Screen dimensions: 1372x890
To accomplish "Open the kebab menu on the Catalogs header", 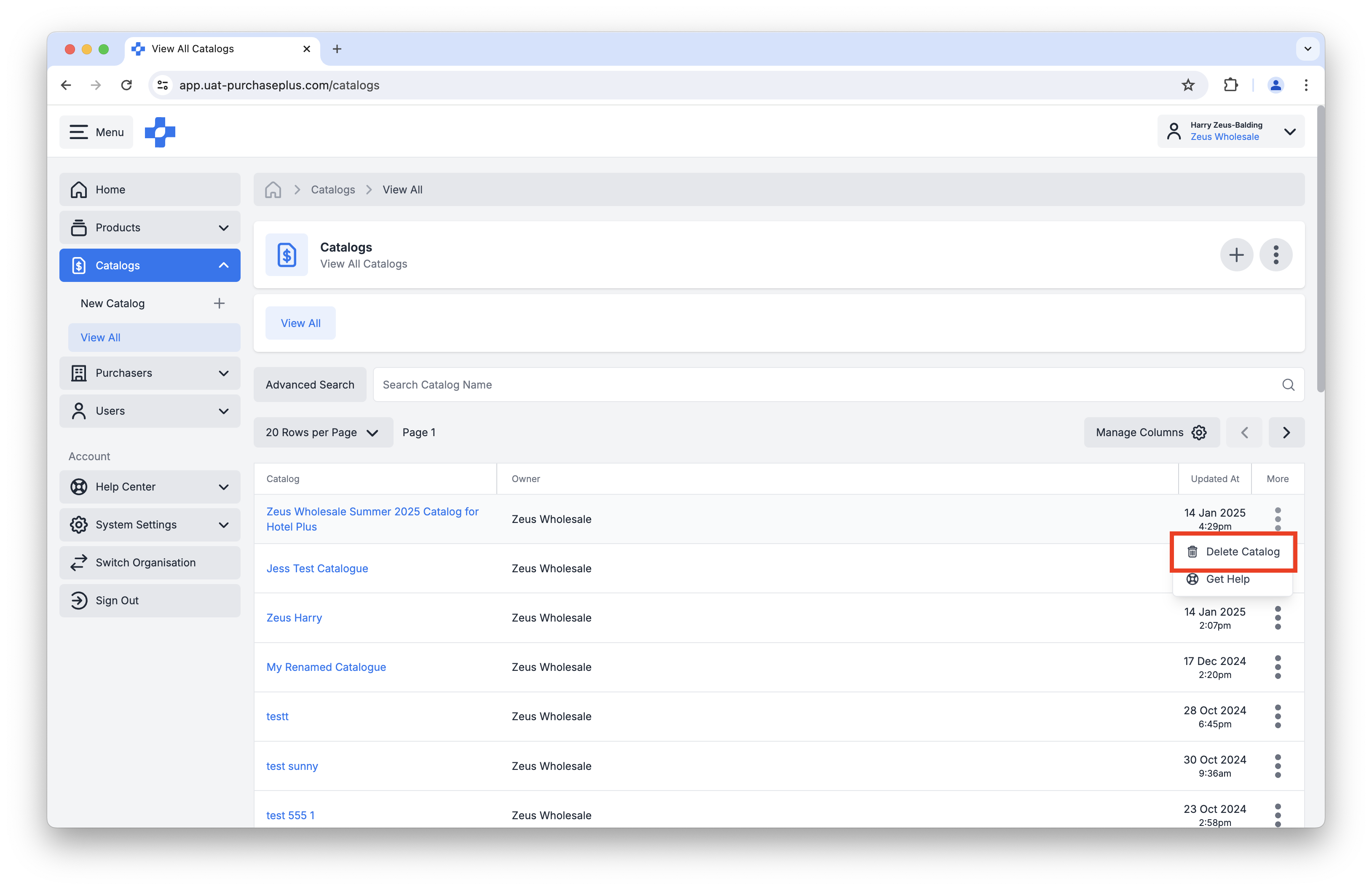I will [x=1276, y=255].
